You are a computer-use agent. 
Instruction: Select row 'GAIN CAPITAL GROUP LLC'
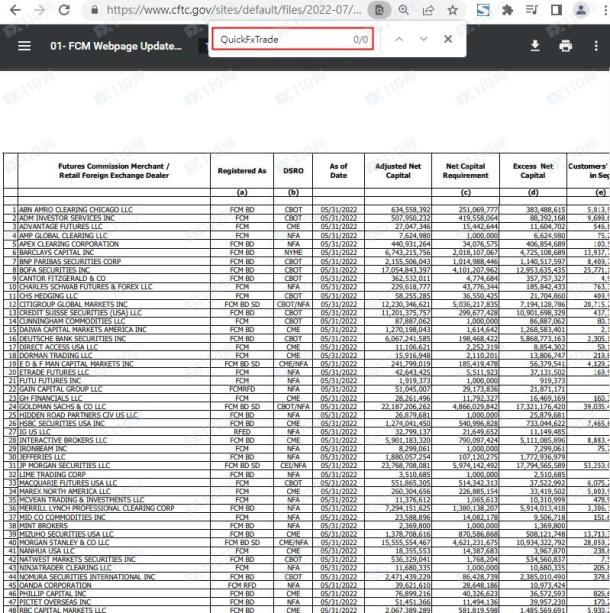click(x=307, y=389)
